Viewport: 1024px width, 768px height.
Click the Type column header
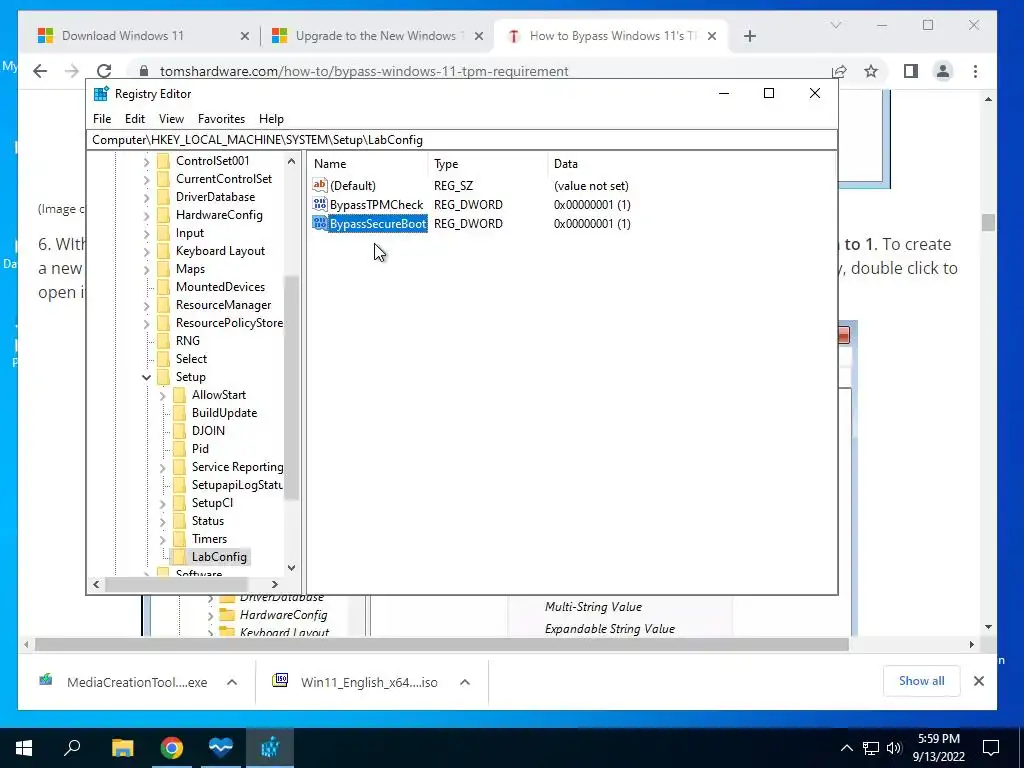pyautogui.click(x=488, y=164)
